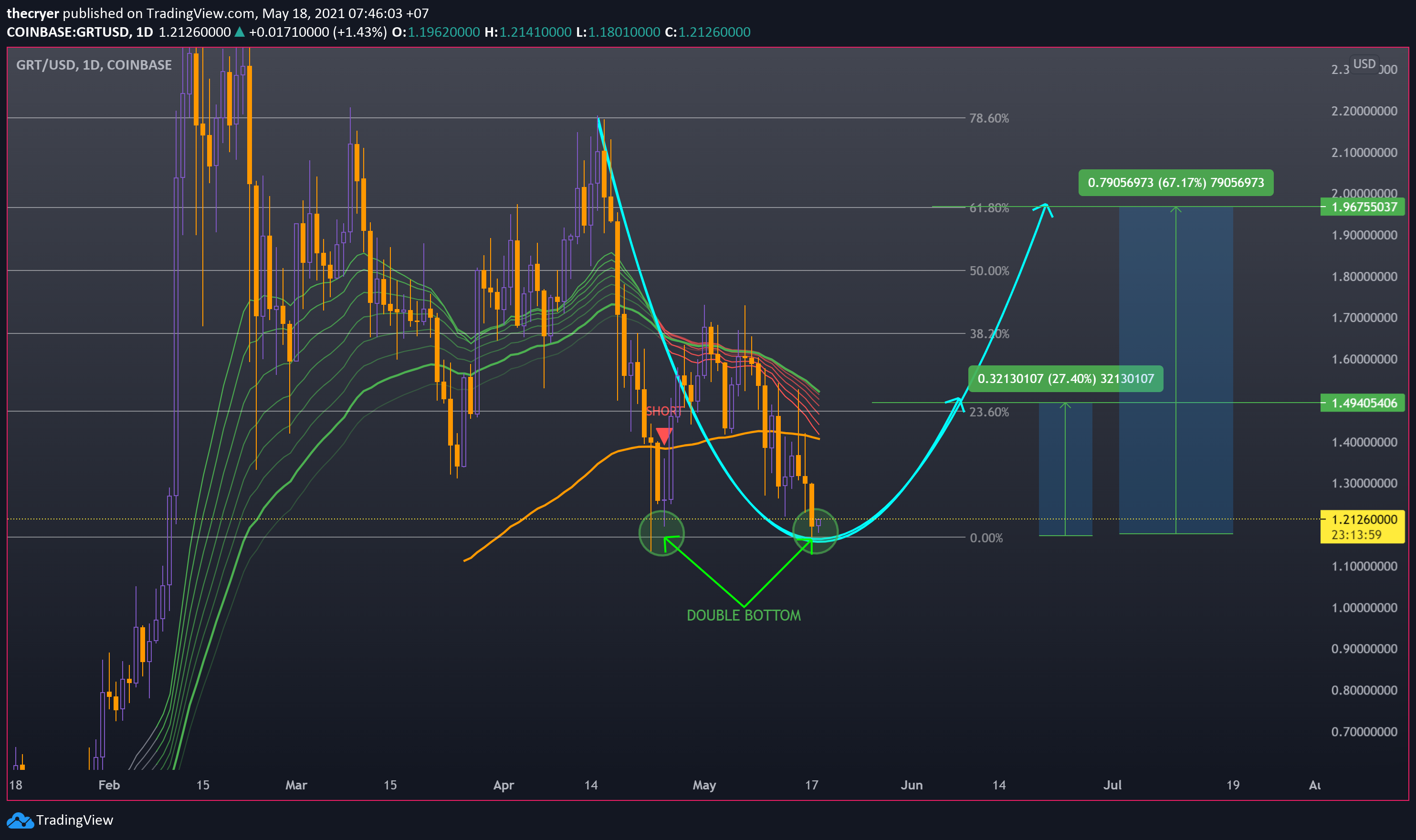Click the 1.49405406 green price label
This screenshot has height=840, width=1416.
point(1363,403)
